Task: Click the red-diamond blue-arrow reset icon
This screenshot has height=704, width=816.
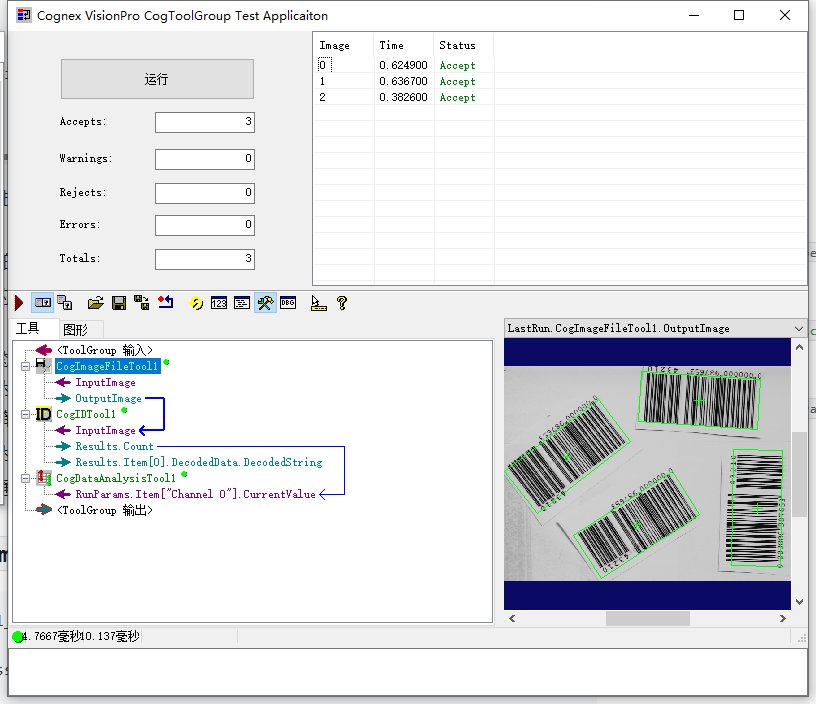Action: coord(165,302)
